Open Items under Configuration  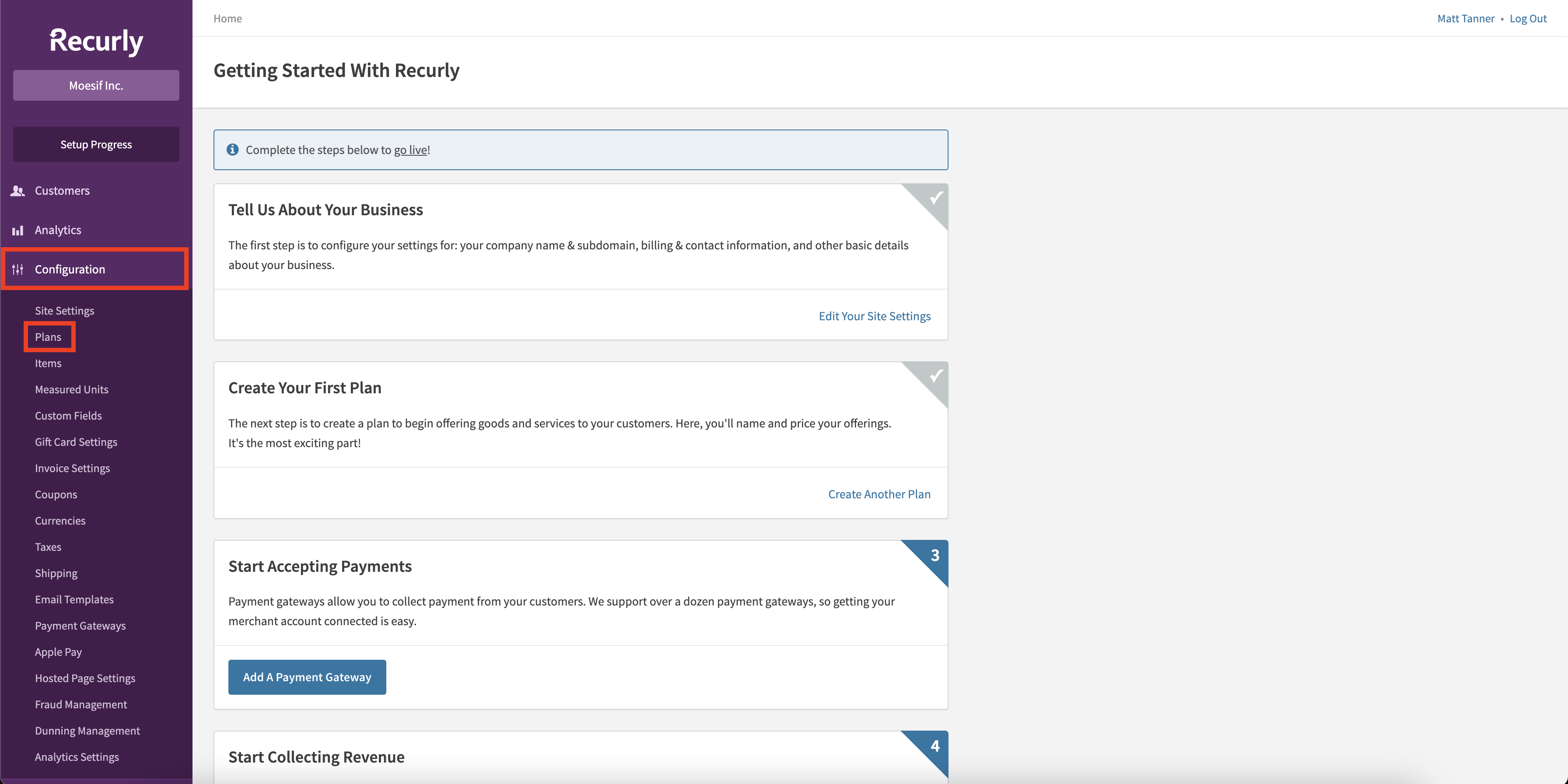pyautogui.click(x=48, y=364)
